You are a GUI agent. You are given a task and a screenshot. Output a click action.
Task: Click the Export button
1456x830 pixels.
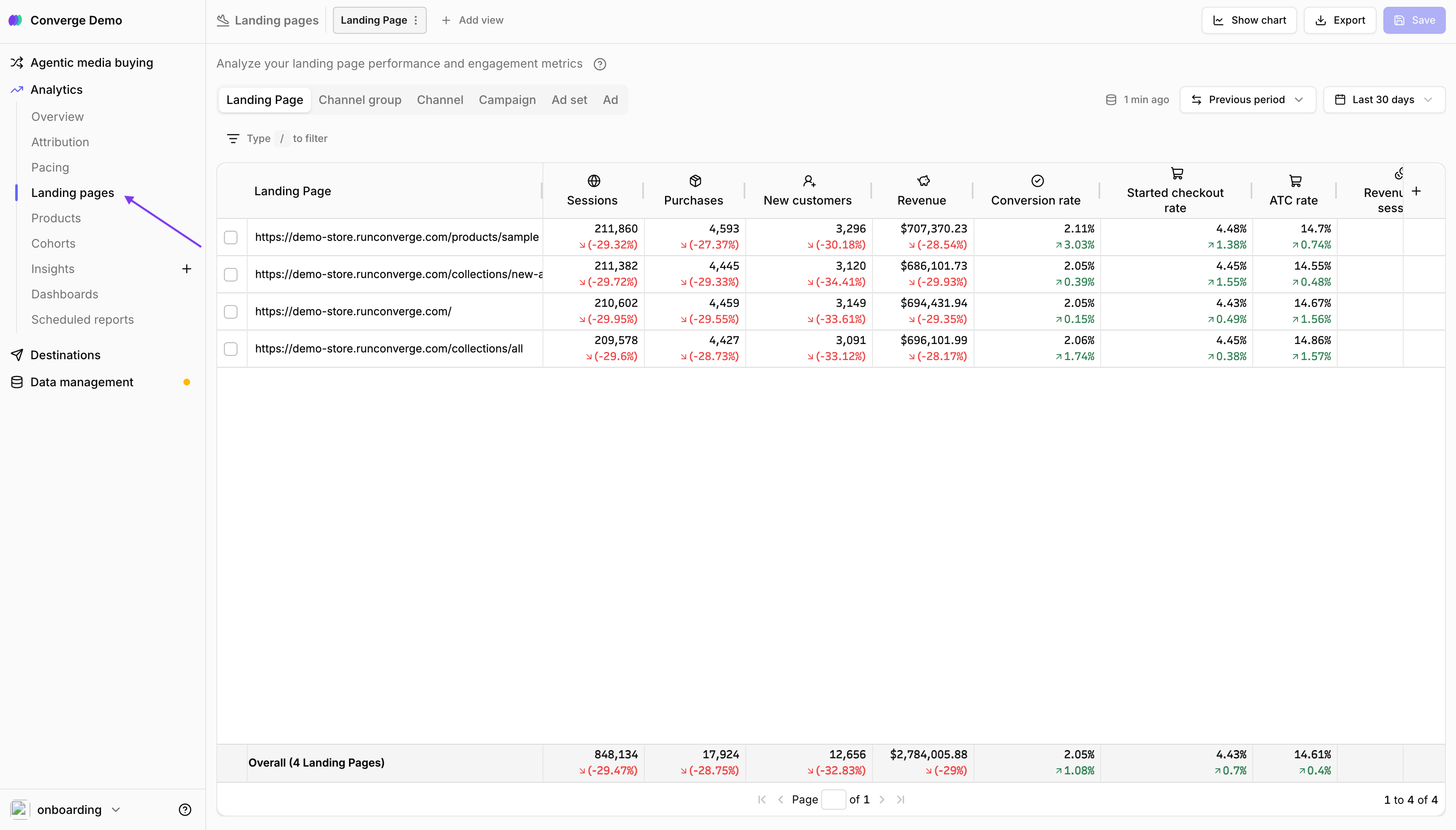click(1340, 21)
